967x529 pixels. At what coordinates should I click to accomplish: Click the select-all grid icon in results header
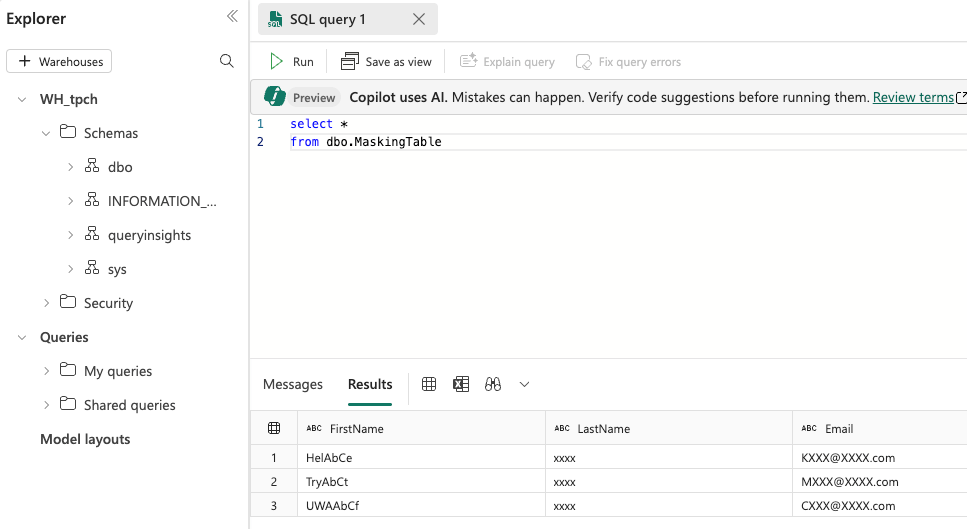coord(274,428)
